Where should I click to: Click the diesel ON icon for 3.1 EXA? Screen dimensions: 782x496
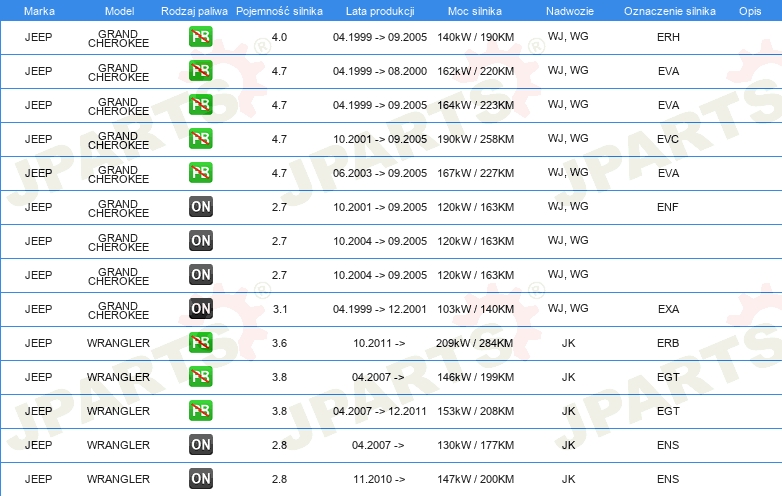point(200,309)
